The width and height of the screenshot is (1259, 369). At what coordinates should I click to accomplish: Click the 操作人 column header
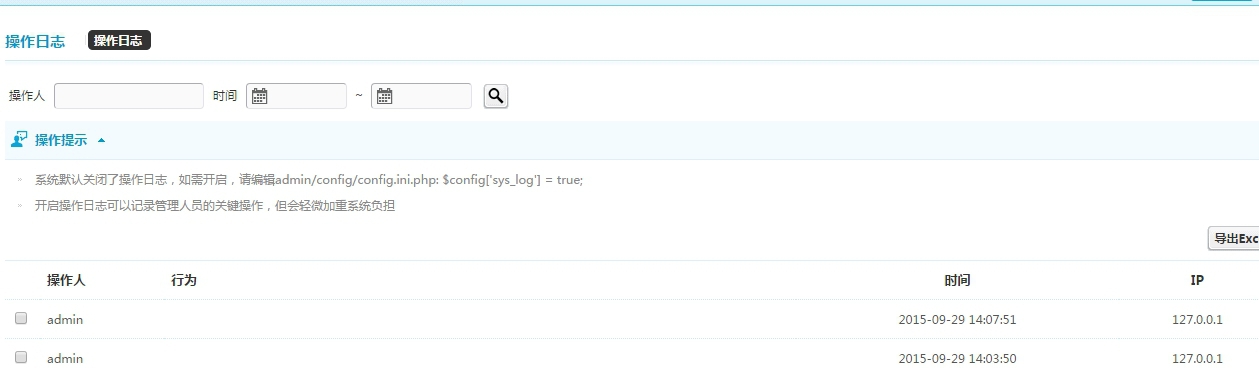(x=66, y=281)
